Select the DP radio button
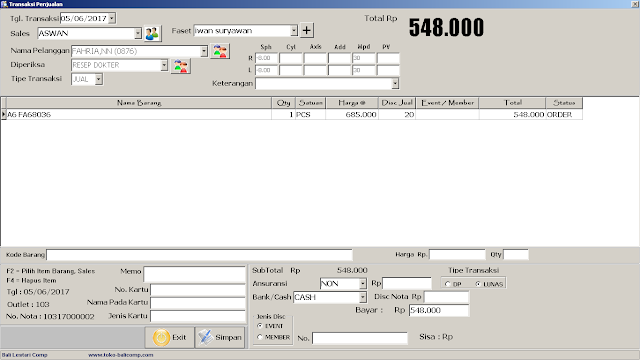 pos(448,284)
